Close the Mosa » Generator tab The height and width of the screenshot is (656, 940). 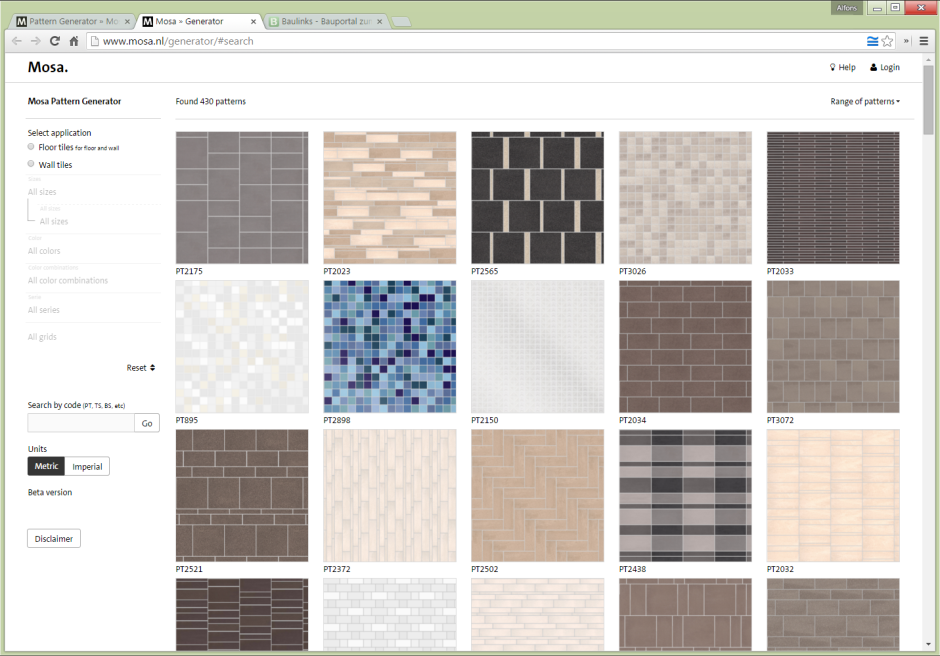pos(254,22)
